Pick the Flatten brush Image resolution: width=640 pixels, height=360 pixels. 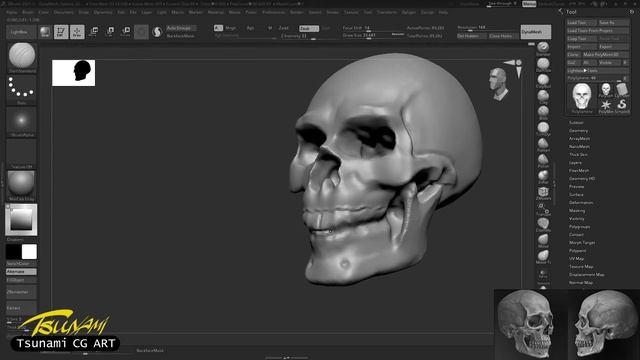[x=543, y=145]
